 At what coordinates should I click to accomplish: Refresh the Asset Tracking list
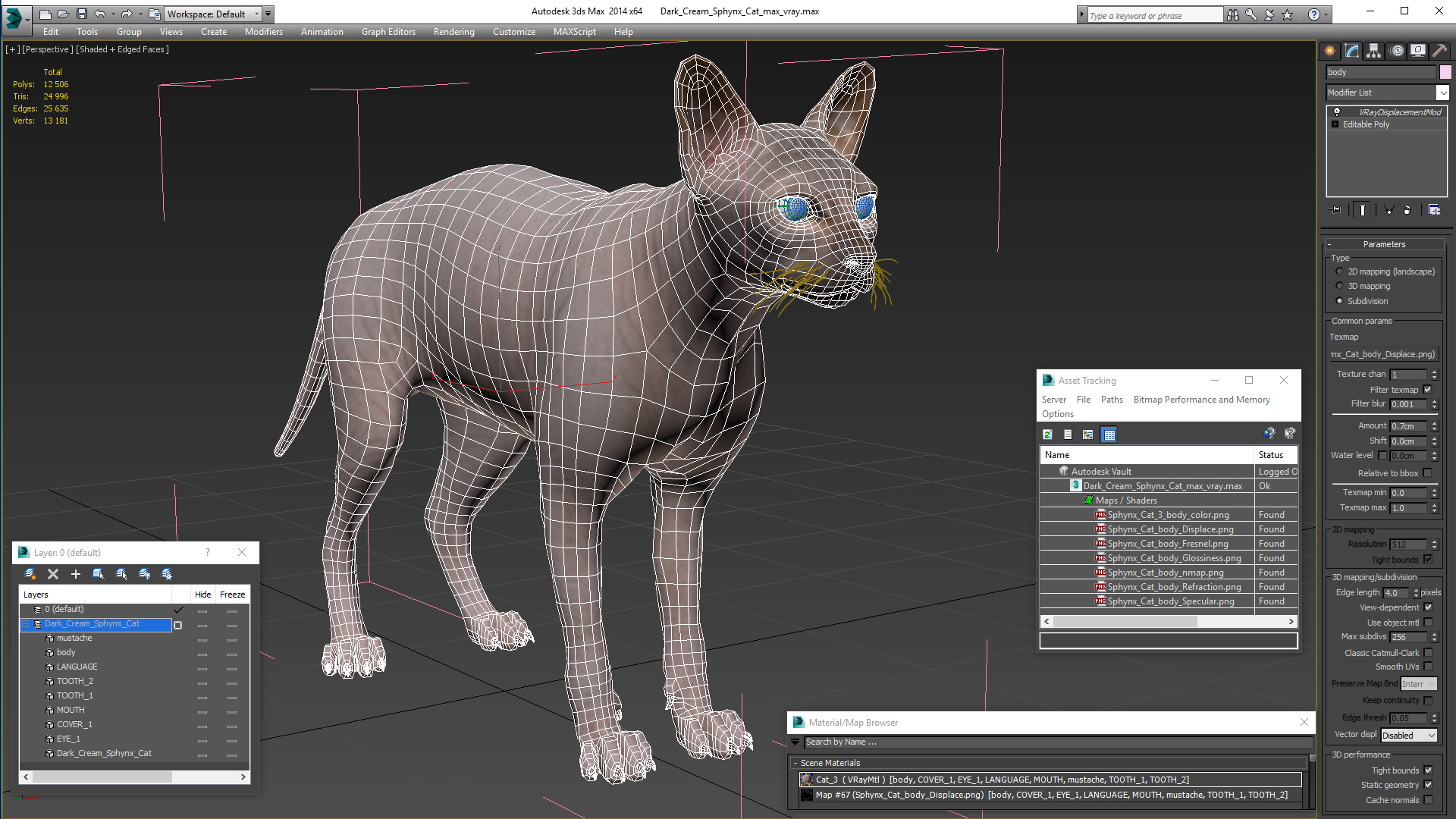click(1047, 435)
